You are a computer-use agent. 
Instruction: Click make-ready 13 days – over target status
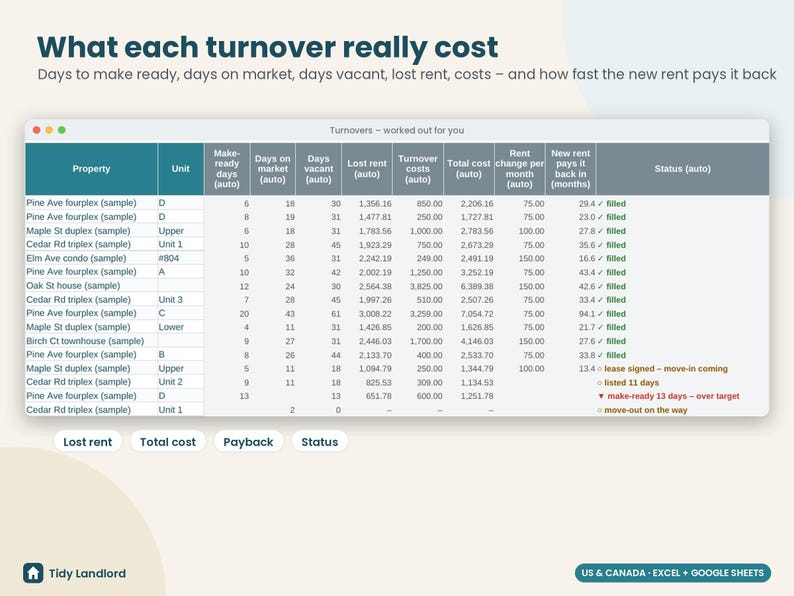tap(669, 396)
